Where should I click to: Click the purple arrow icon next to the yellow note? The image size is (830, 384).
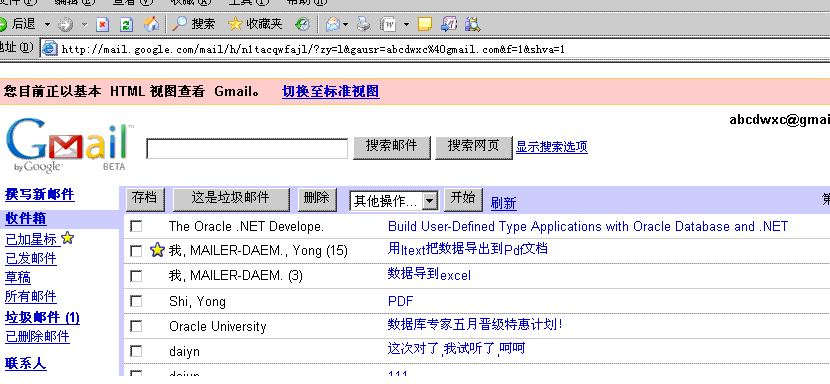(x=449, y=24)
